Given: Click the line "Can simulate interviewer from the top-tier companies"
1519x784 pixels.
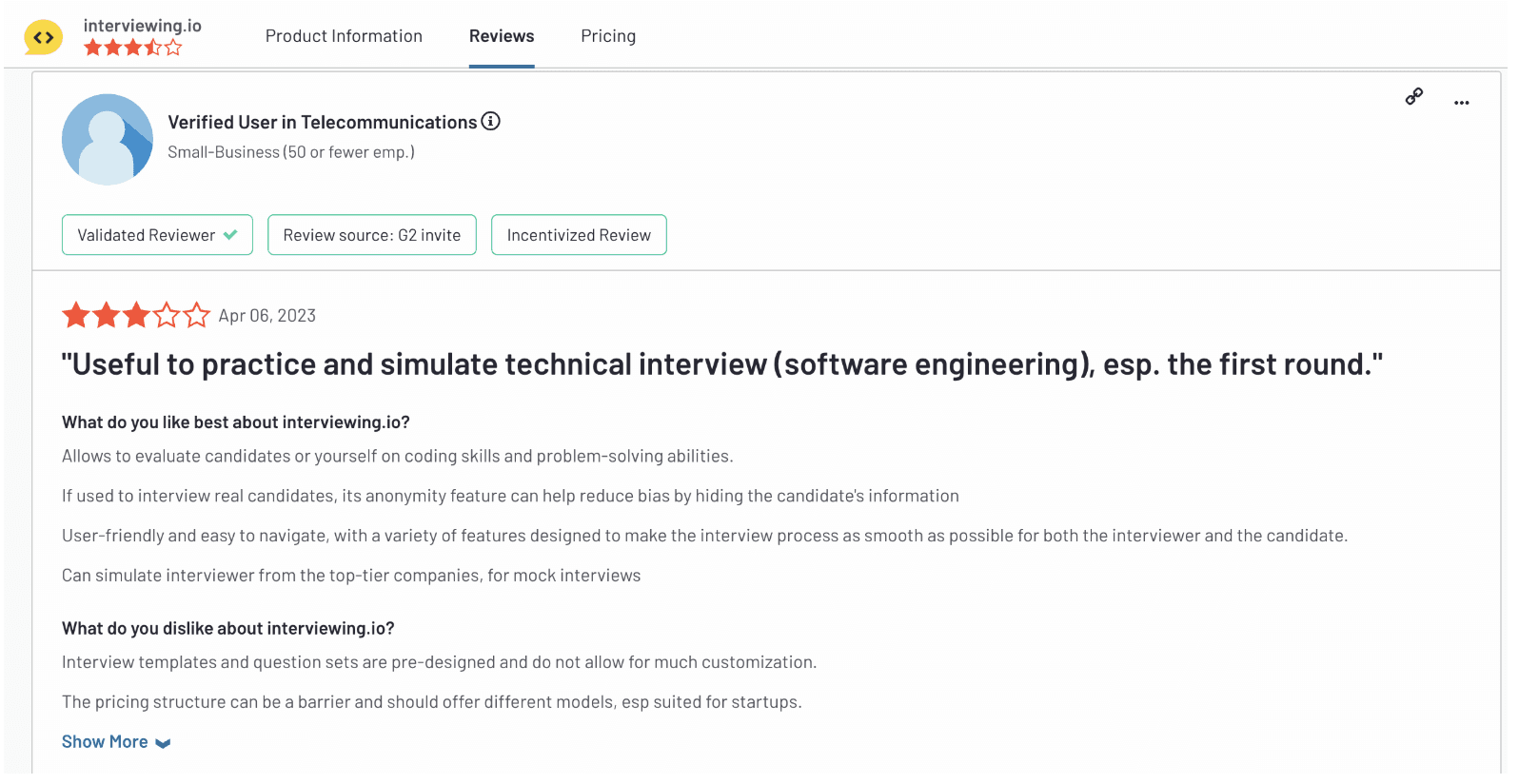Looking at the screenshot, I should [x=351, y=576].
